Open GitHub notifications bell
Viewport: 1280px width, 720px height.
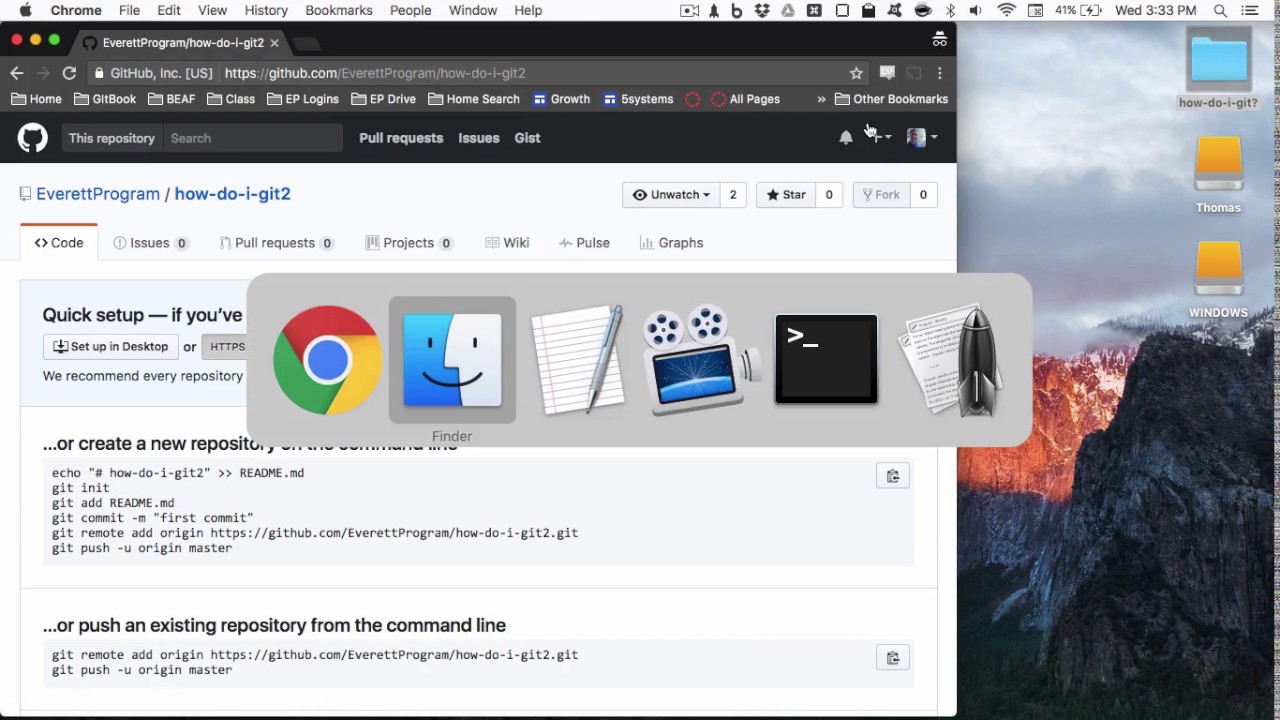[846, 138]
